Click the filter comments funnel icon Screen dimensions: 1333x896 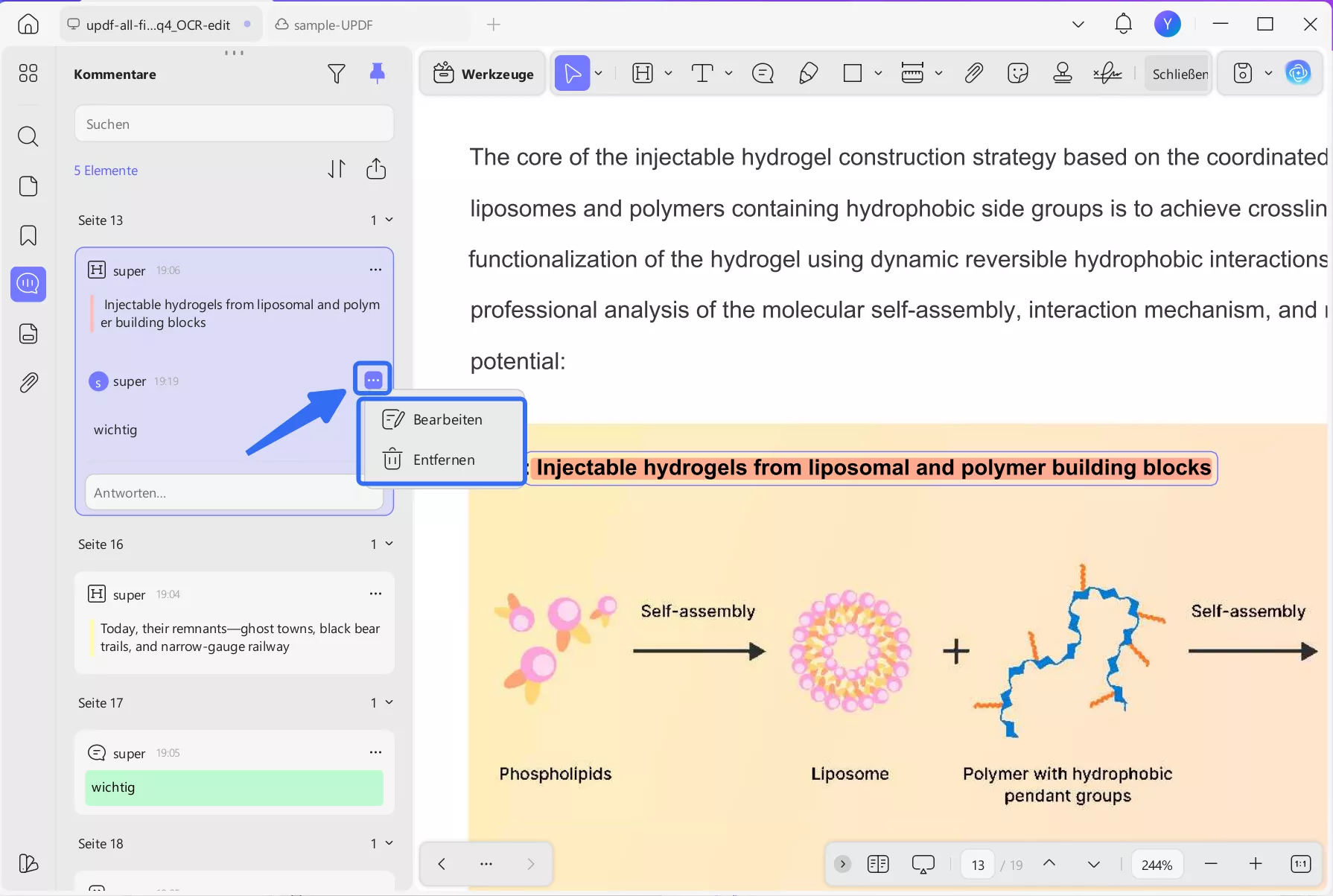pos(336,74)
